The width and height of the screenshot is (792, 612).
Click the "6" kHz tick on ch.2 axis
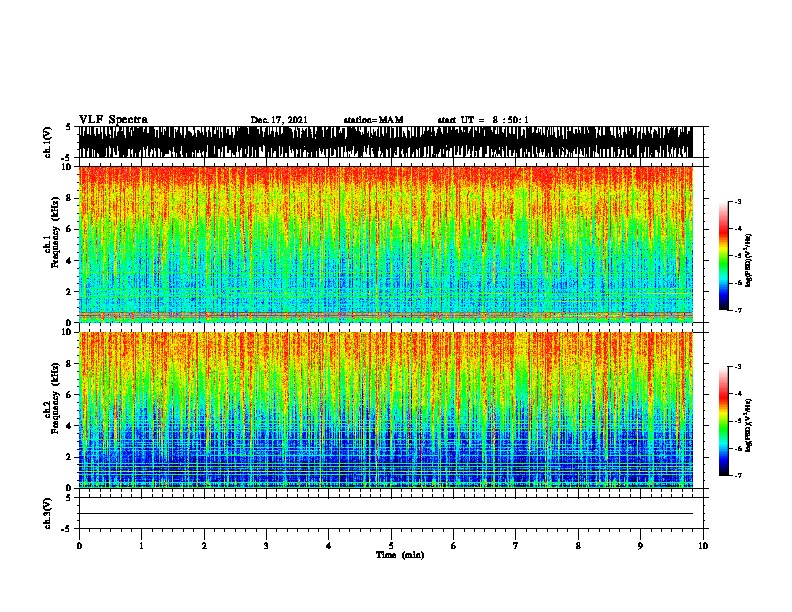70,395
